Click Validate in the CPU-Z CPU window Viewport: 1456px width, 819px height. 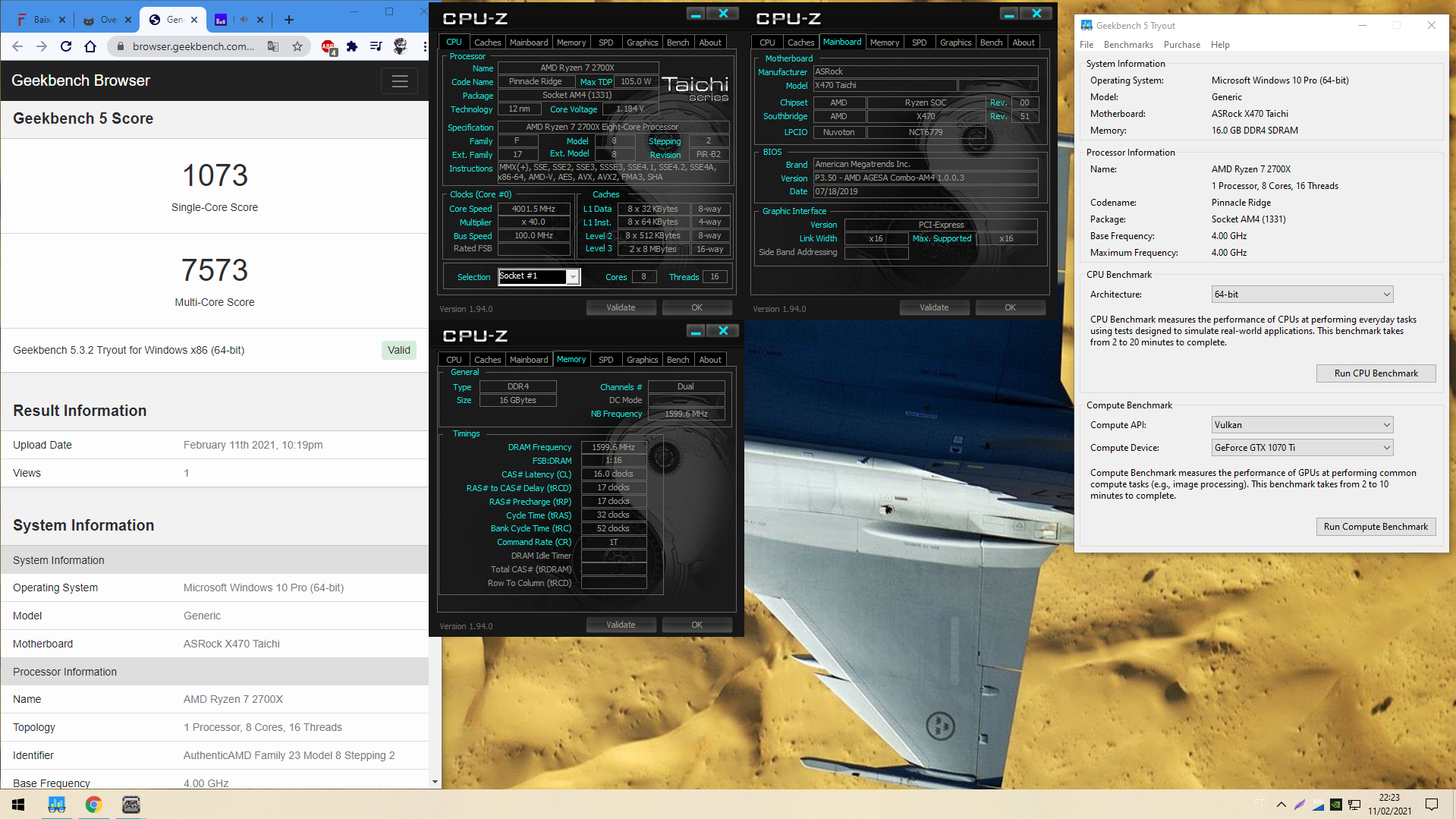621,307
